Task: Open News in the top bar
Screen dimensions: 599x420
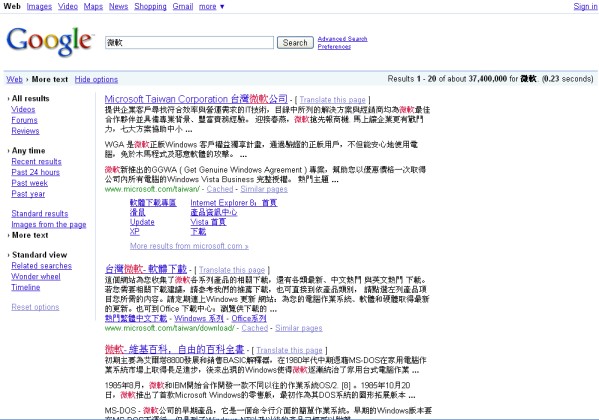Action: (118, 6)
